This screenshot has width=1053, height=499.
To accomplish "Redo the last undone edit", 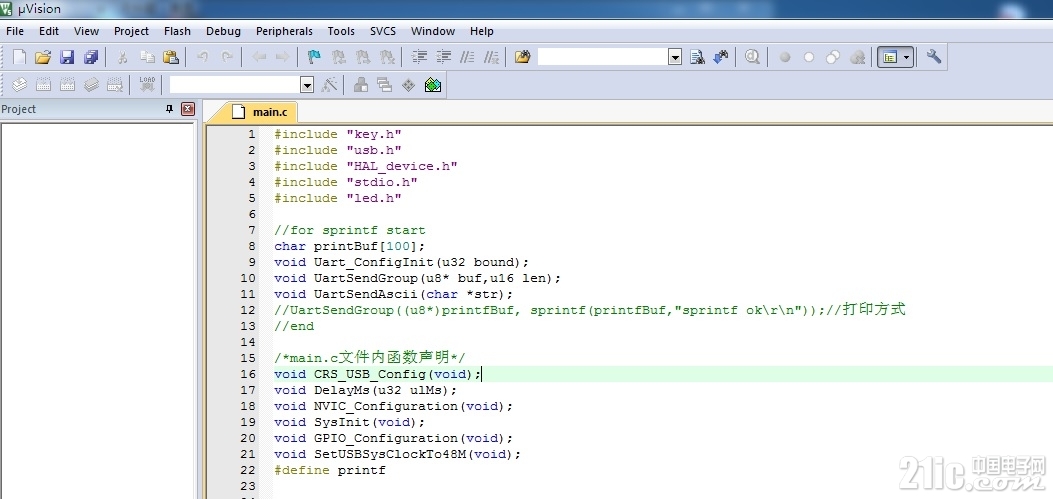I will 227,57.
